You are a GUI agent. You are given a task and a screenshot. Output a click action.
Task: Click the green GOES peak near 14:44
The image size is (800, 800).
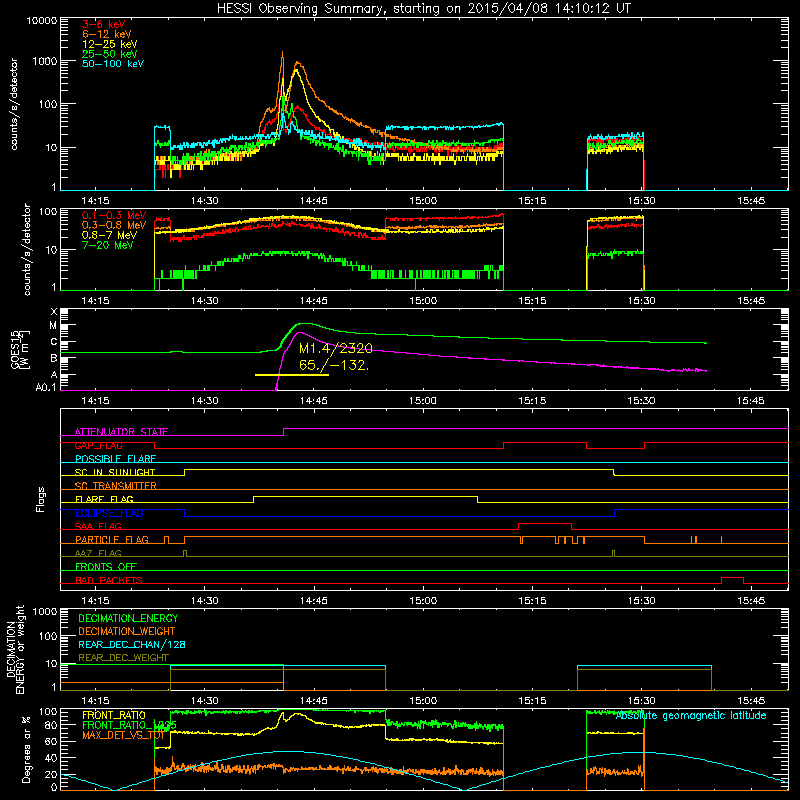pos(304,323)
